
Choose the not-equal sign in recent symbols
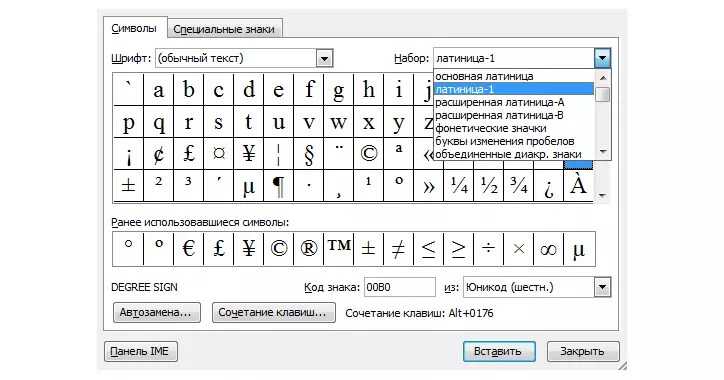(398, 249)
